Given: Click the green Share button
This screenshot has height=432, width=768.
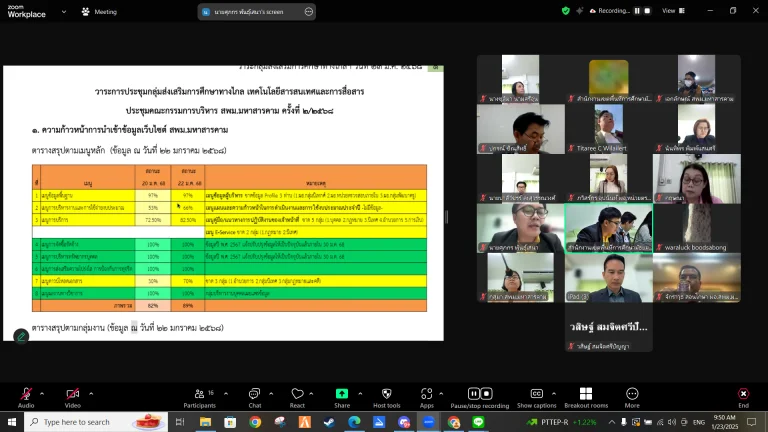Looking at the screenshot, I should click(x=342, y=394).
